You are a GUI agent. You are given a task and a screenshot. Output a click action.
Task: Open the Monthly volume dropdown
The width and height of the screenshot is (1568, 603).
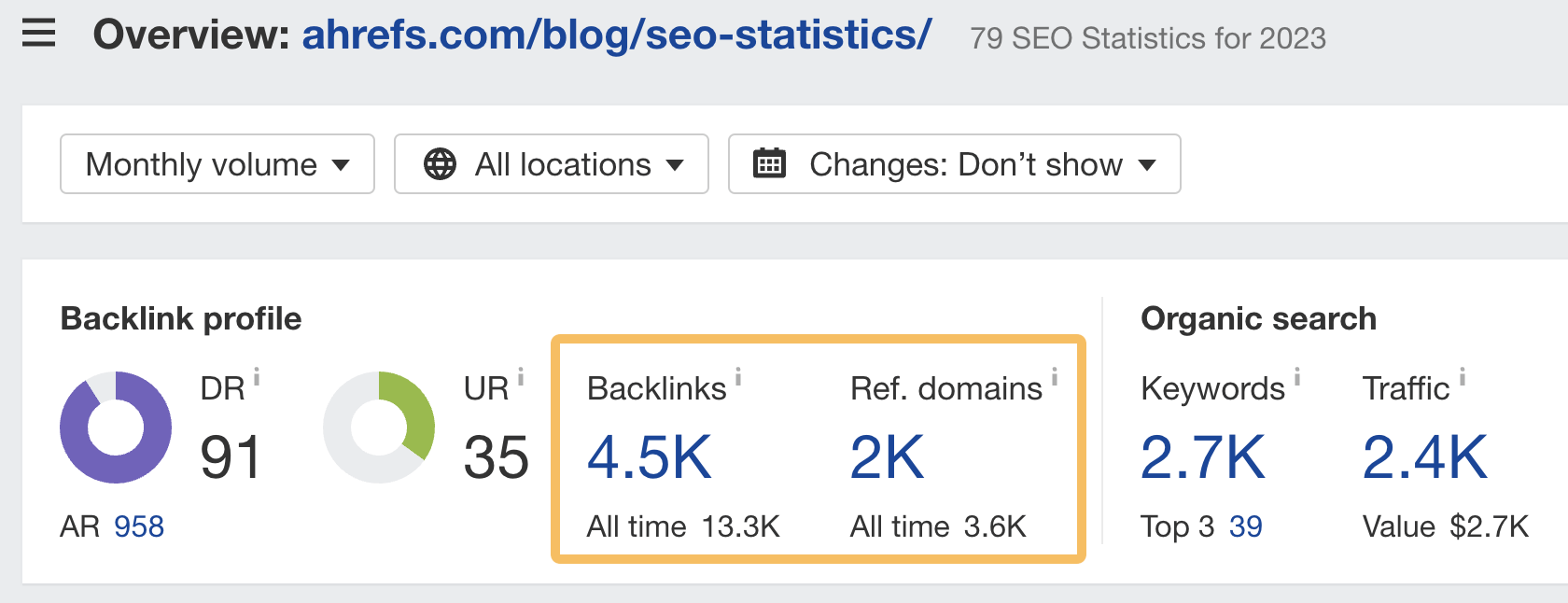coord(217,164)
